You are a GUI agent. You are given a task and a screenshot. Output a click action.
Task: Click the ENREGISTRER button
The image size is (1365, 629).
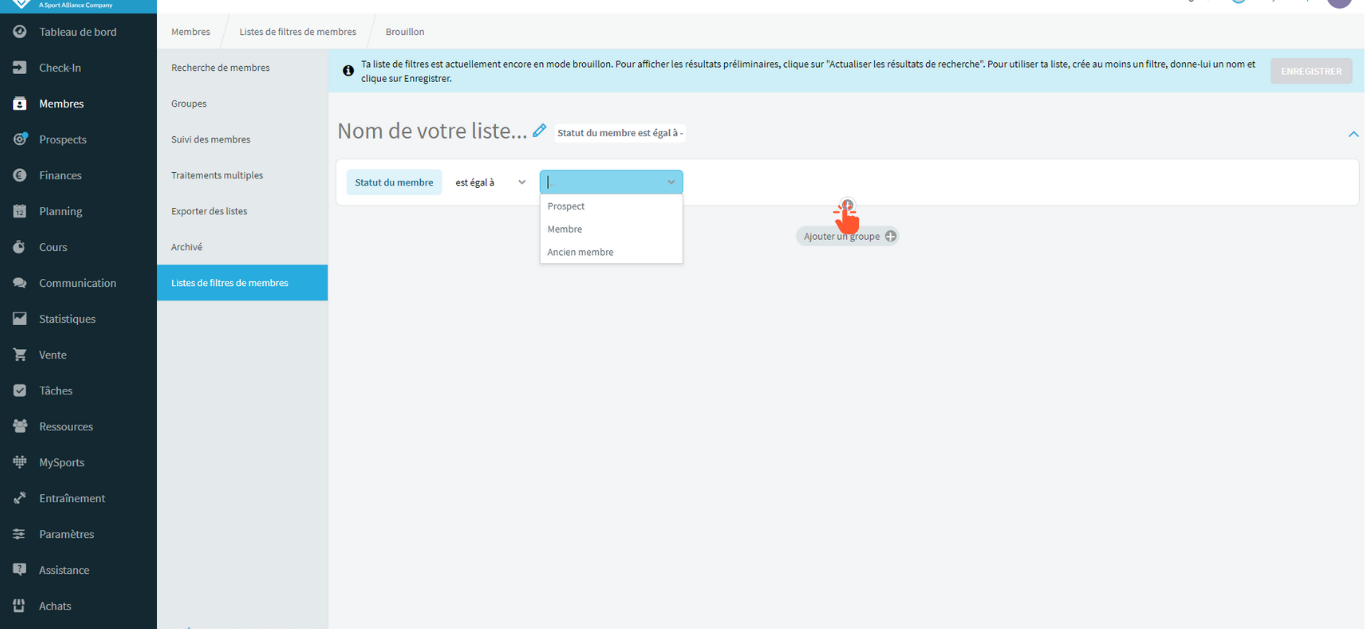[1311, 71]
